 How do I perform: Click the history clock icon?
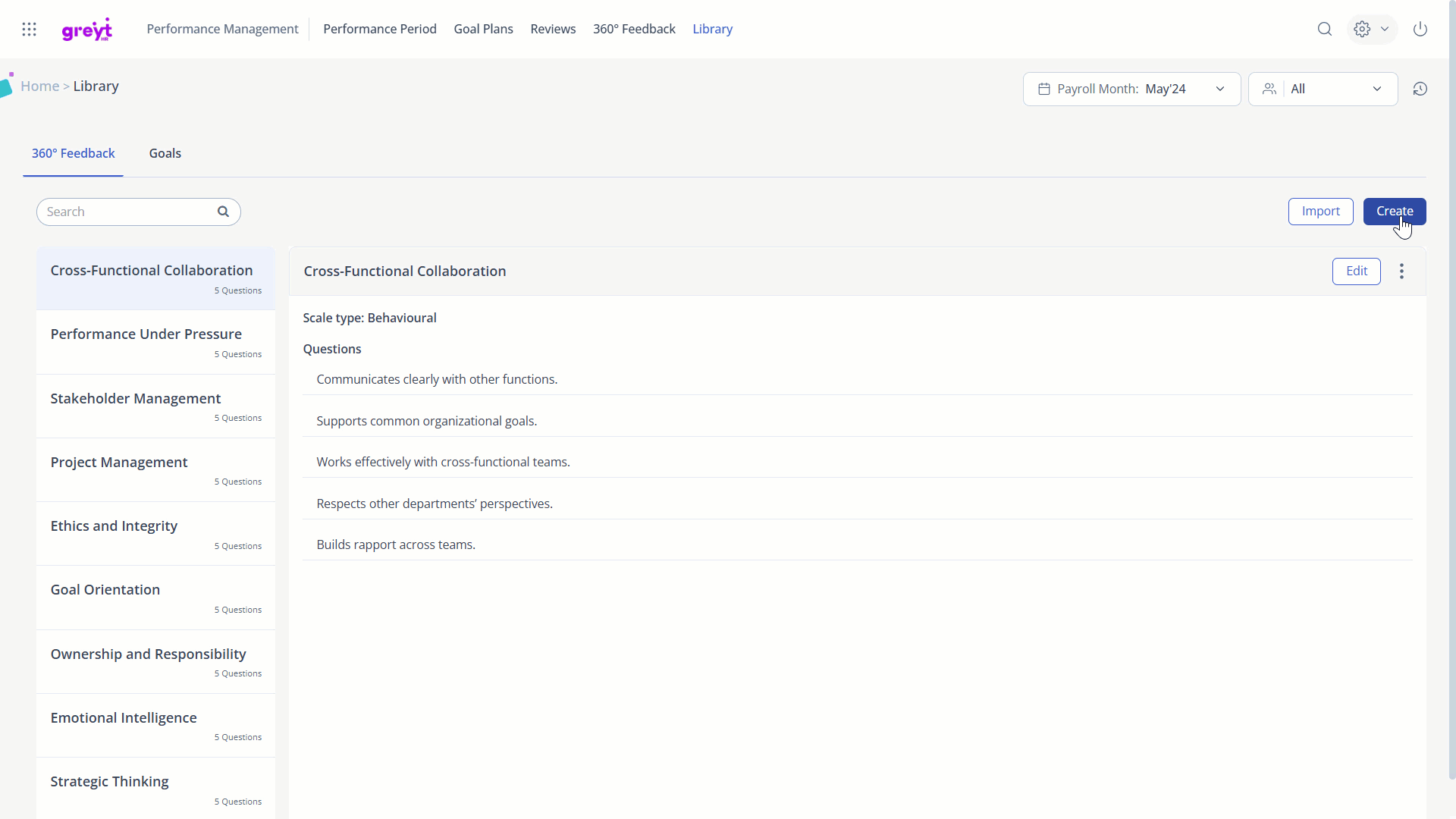[x=1420, y=89]
